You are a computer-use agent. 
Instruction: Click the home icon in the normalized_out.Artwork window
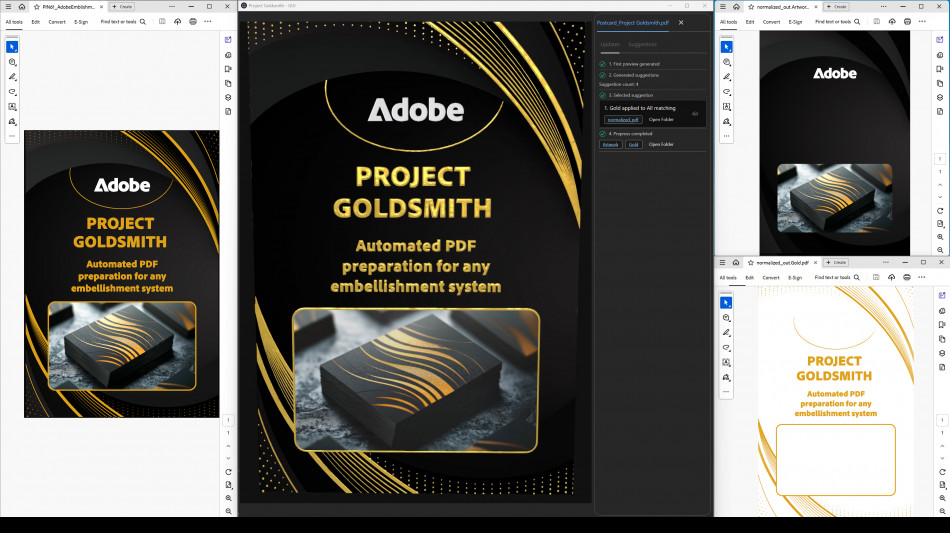[x=736, y=6]
